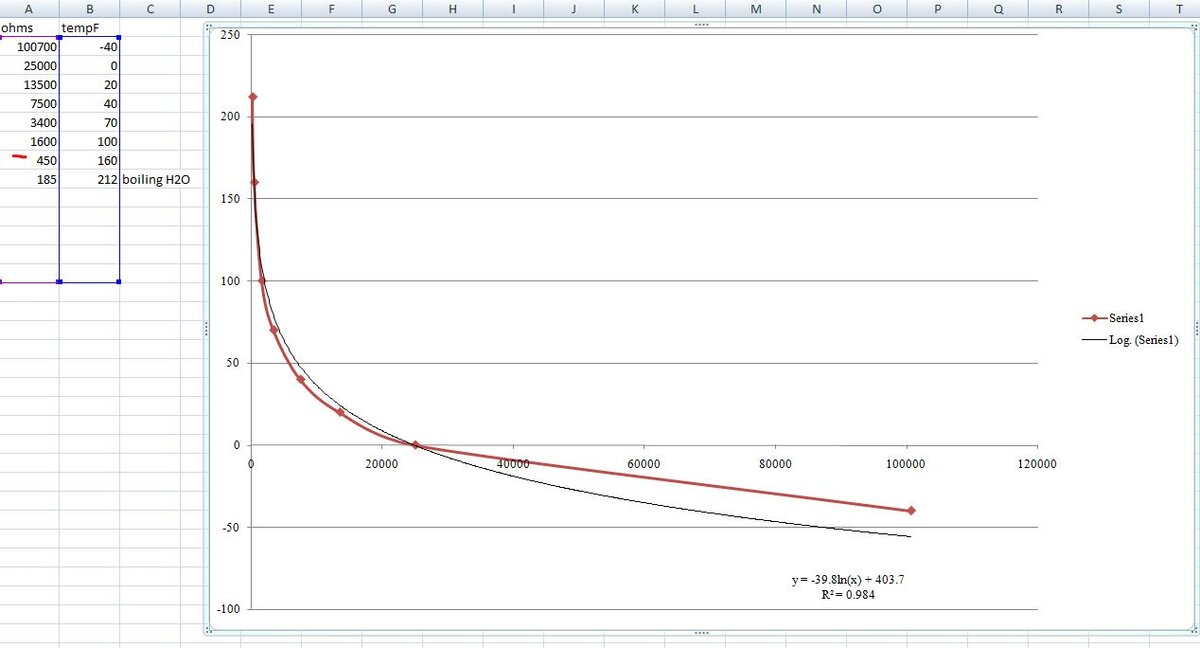Click the chart's top edge resize handle

pyautogui.click(x=701, y=25)
